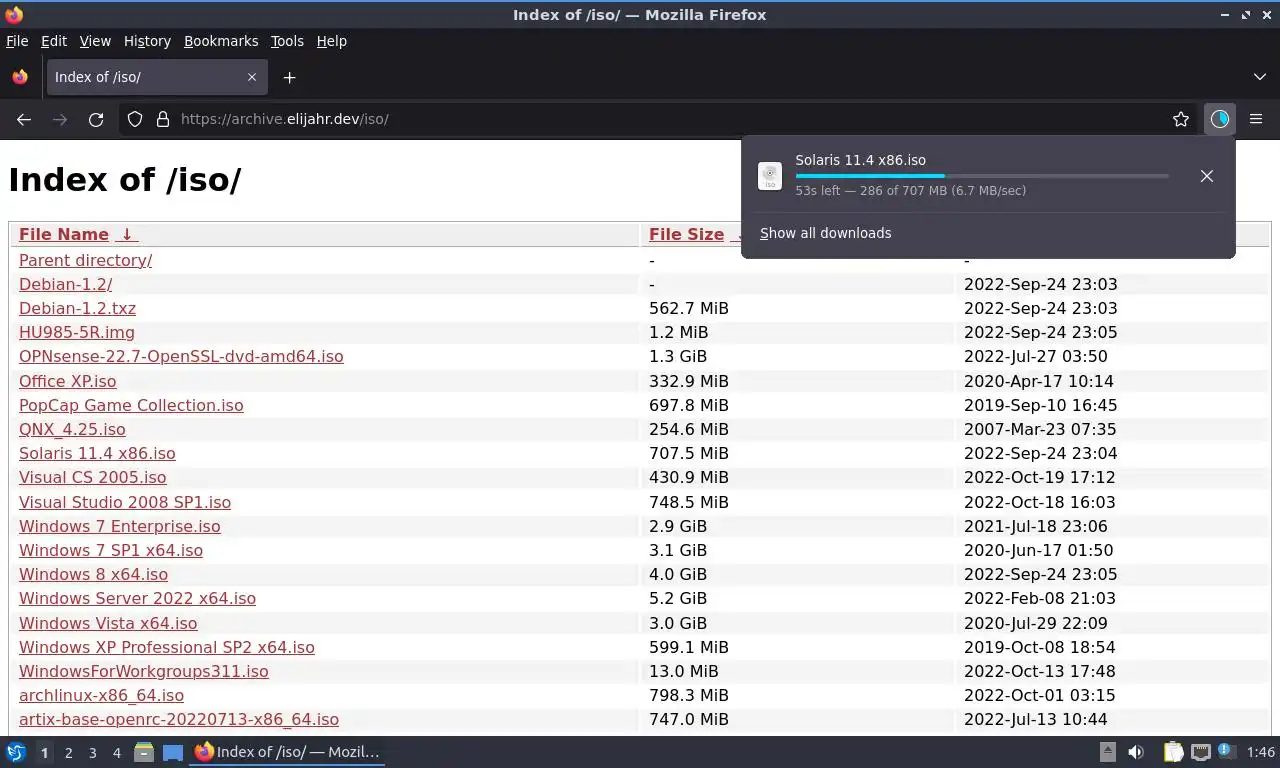Bookmark this page with the star
This screenshot has width=1280, height=768.
1181,119
